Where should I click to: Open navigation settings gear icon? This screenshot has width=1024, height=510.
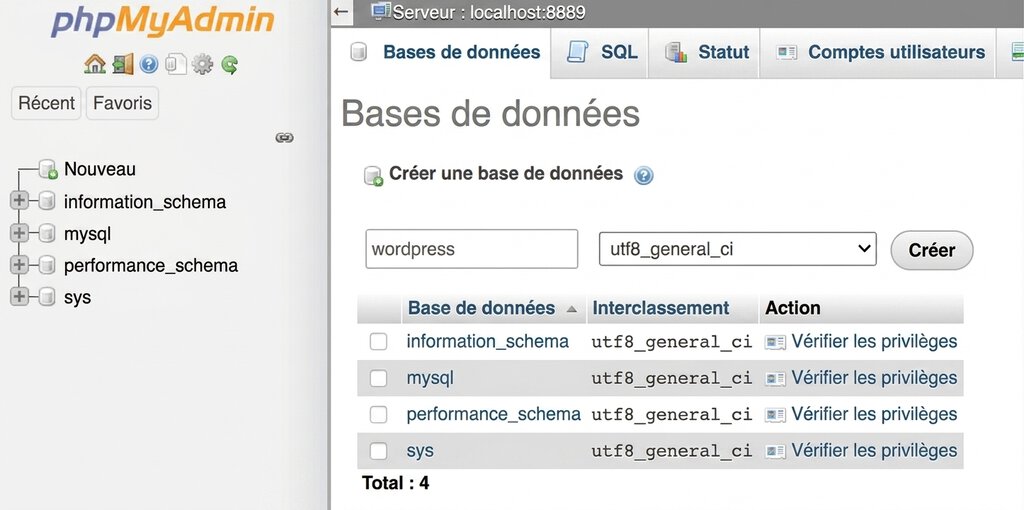[203, 64]
